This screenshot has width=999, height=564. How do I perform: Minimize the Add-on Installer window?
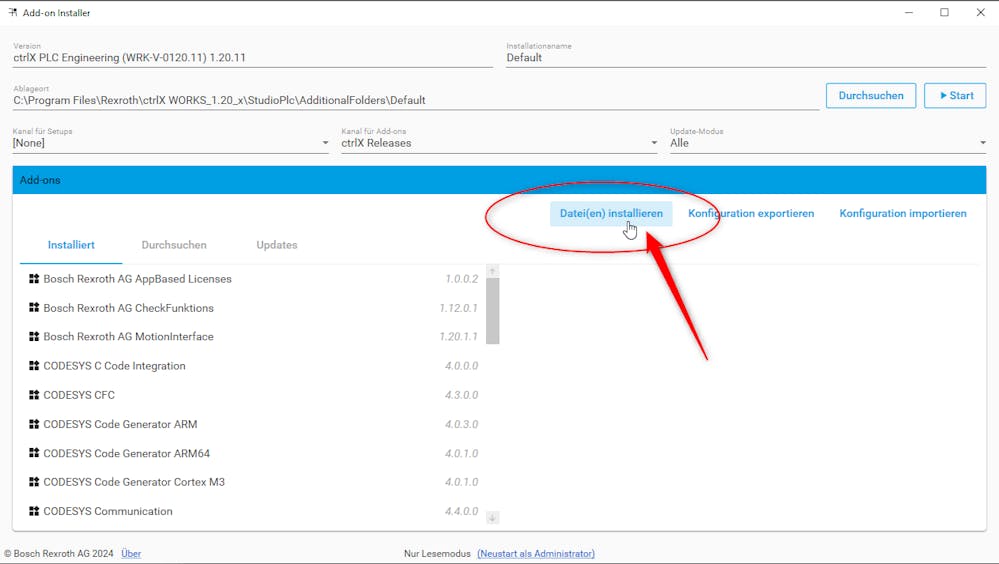[x=909, y=12]
